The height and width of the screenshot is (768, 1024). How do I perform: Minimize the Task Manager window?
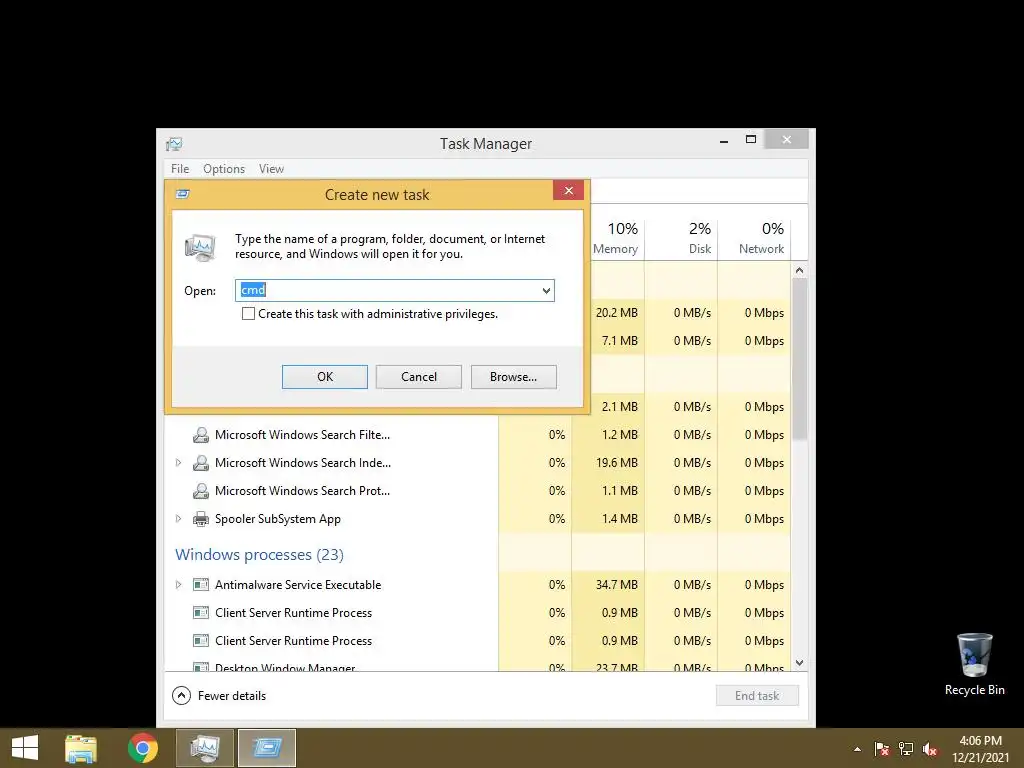point(724,140)
